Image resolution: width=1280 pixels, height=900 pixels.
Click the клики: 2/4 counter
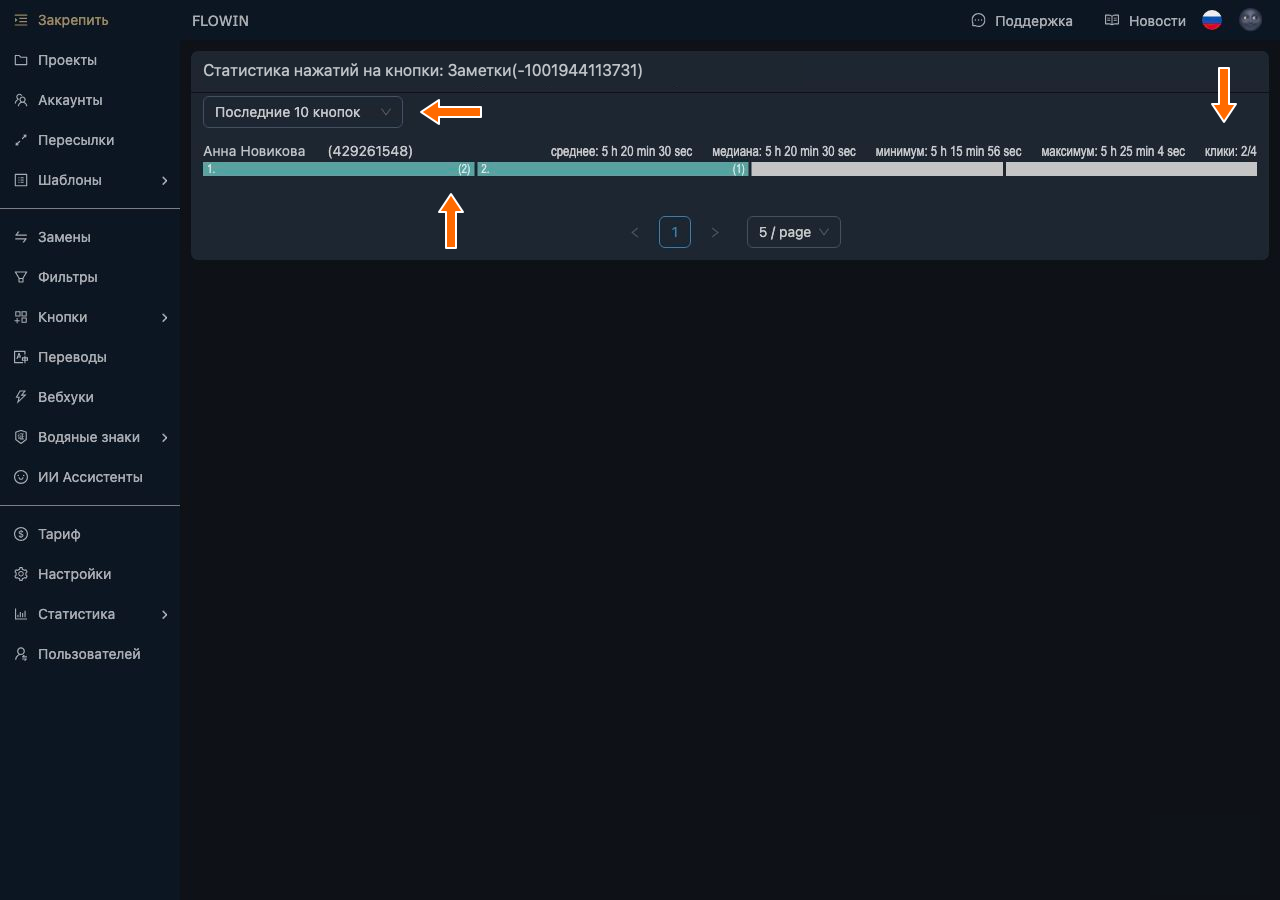(x=1231, y=151)
